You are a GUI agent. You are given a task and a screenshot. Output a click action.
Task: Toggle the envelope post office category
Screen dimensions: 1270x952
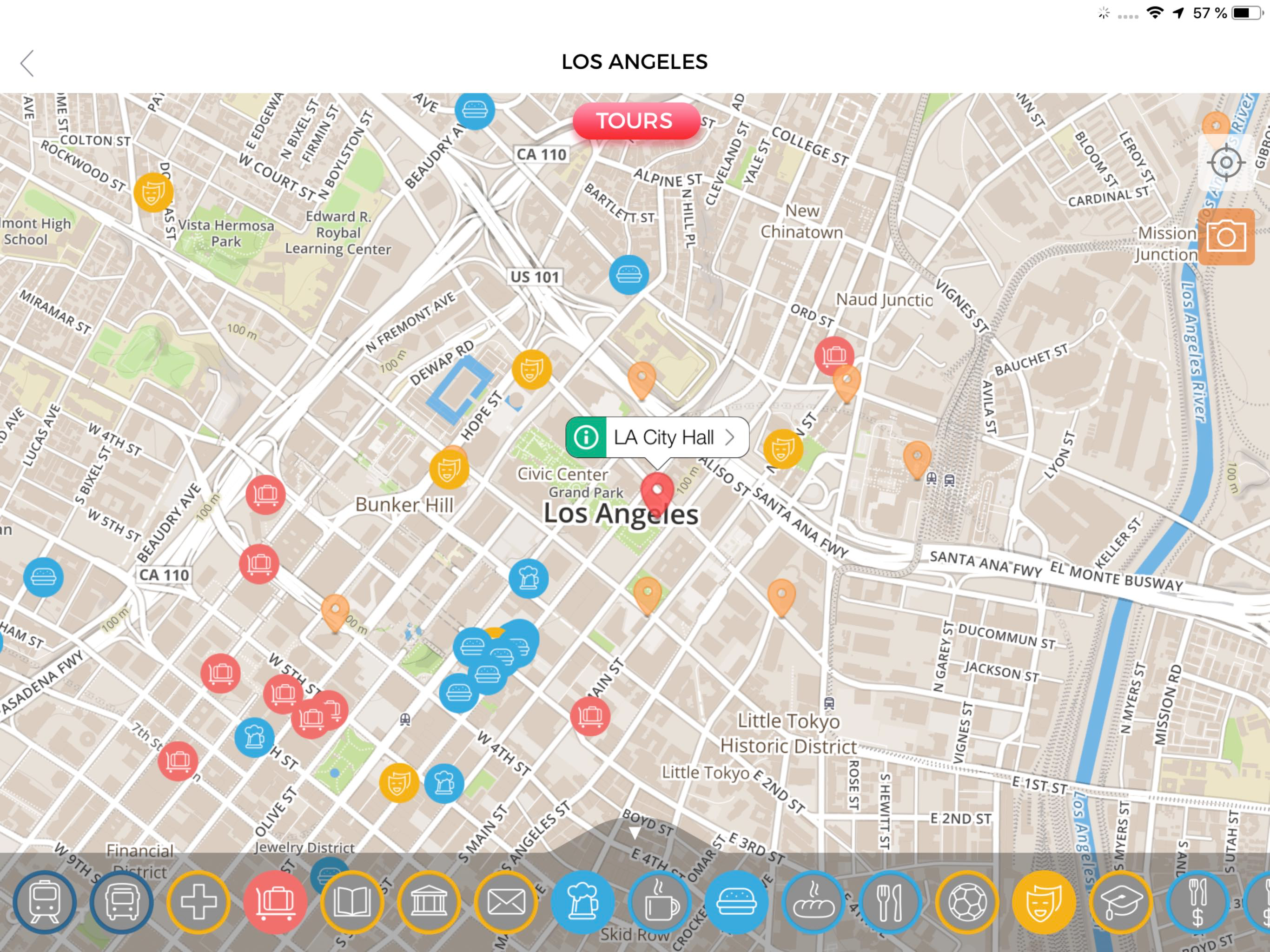506,902
